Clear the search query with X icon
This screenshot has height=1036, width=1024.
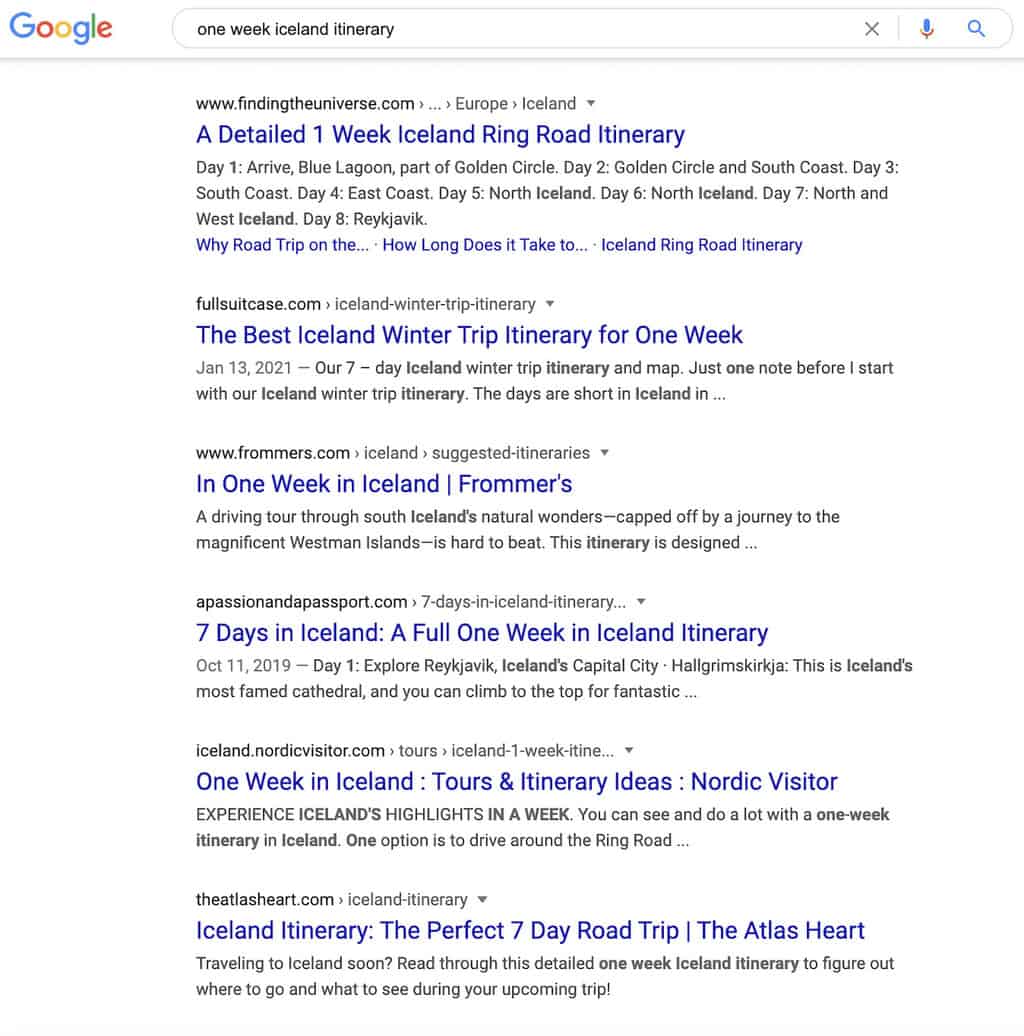coord(872,29)
